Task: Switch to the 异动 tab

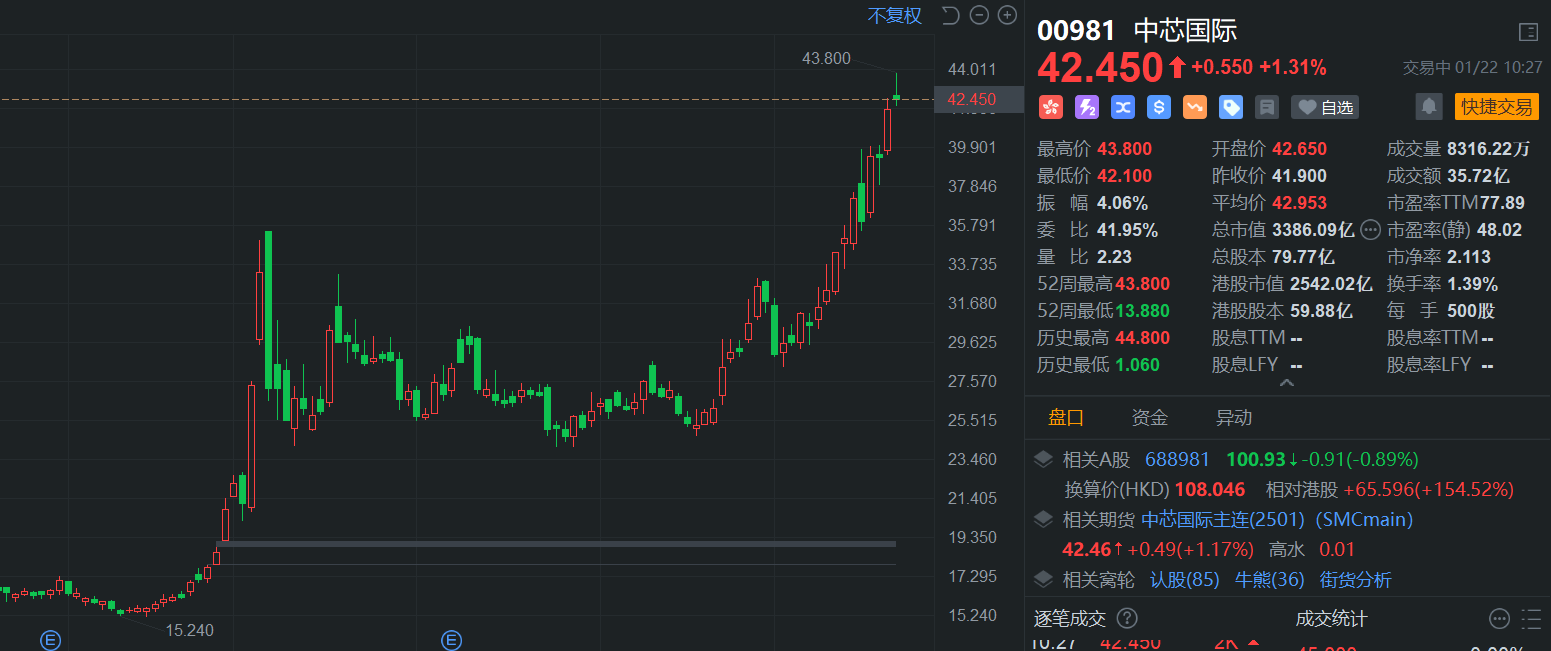Action: [1233, 418]
